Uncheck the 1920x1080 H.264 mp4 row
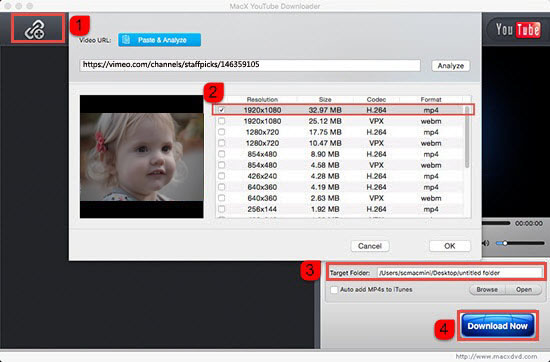550x362 pixels. tap(221, 110)
